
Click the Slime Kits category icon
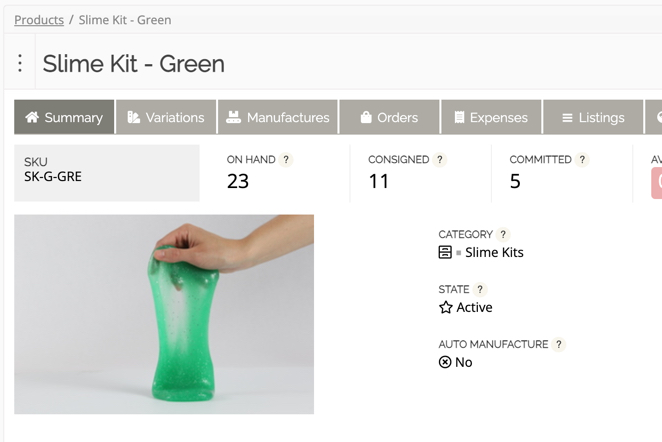446,253
